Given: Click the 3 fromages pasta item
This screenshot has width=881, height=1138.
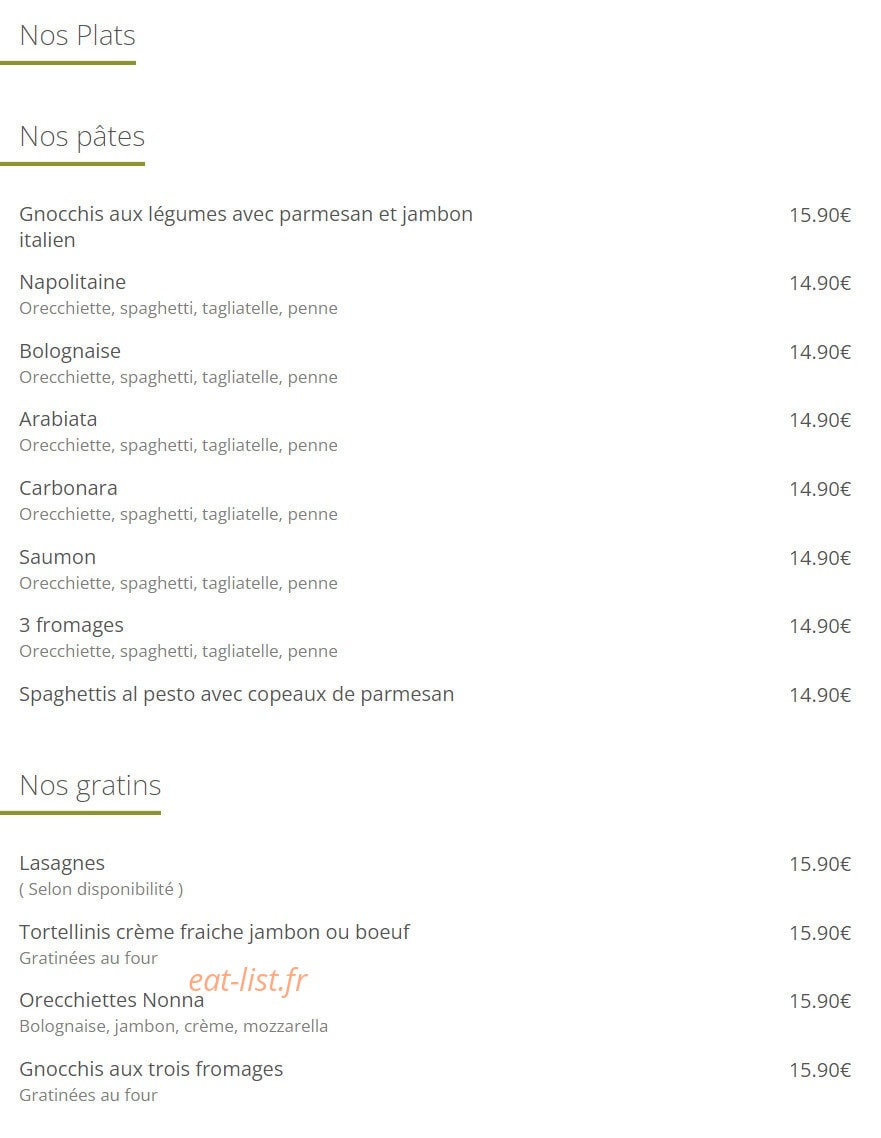Looking at the screenshot, I should tap(71, 626).
